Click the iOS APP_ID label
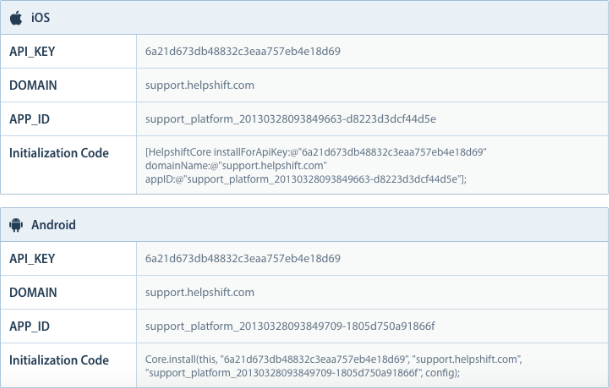609x388 pixels. (30, 119)
